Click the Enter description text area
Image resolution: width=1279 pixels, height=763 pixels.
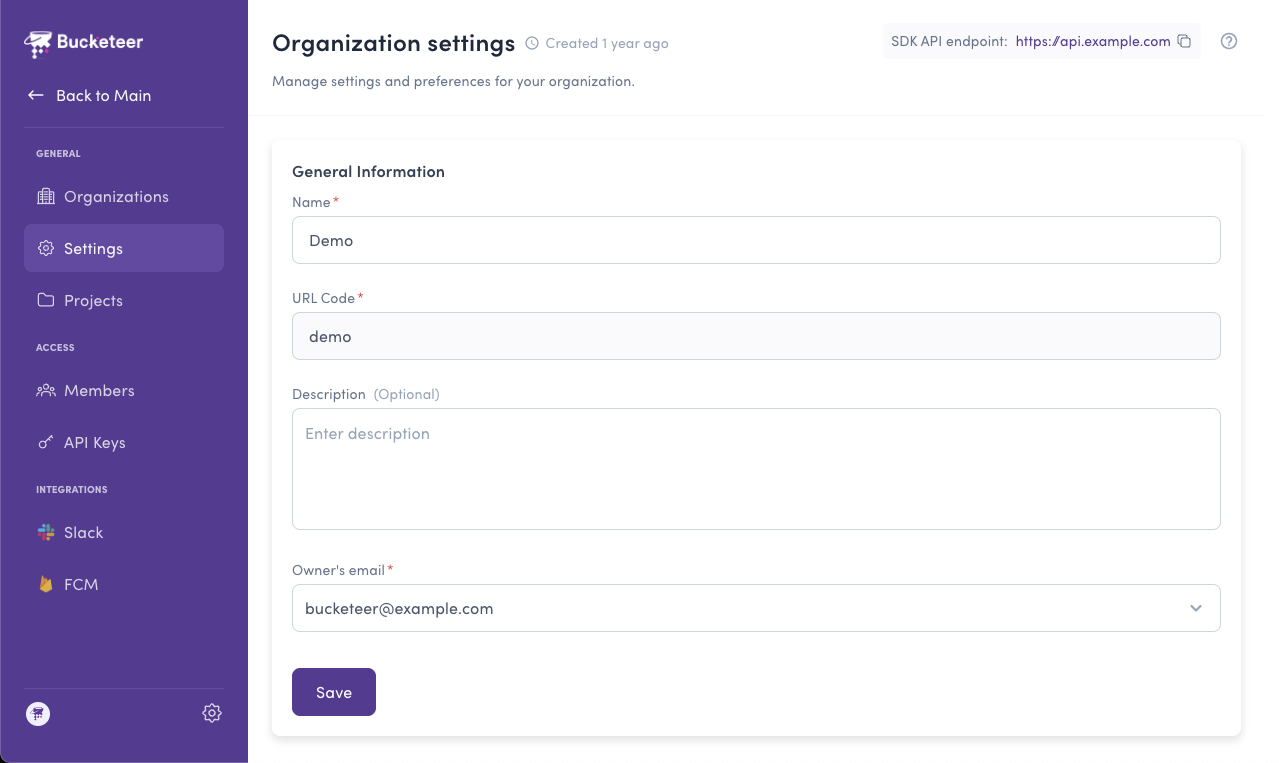pyautogui.click(x=755, y=468)
